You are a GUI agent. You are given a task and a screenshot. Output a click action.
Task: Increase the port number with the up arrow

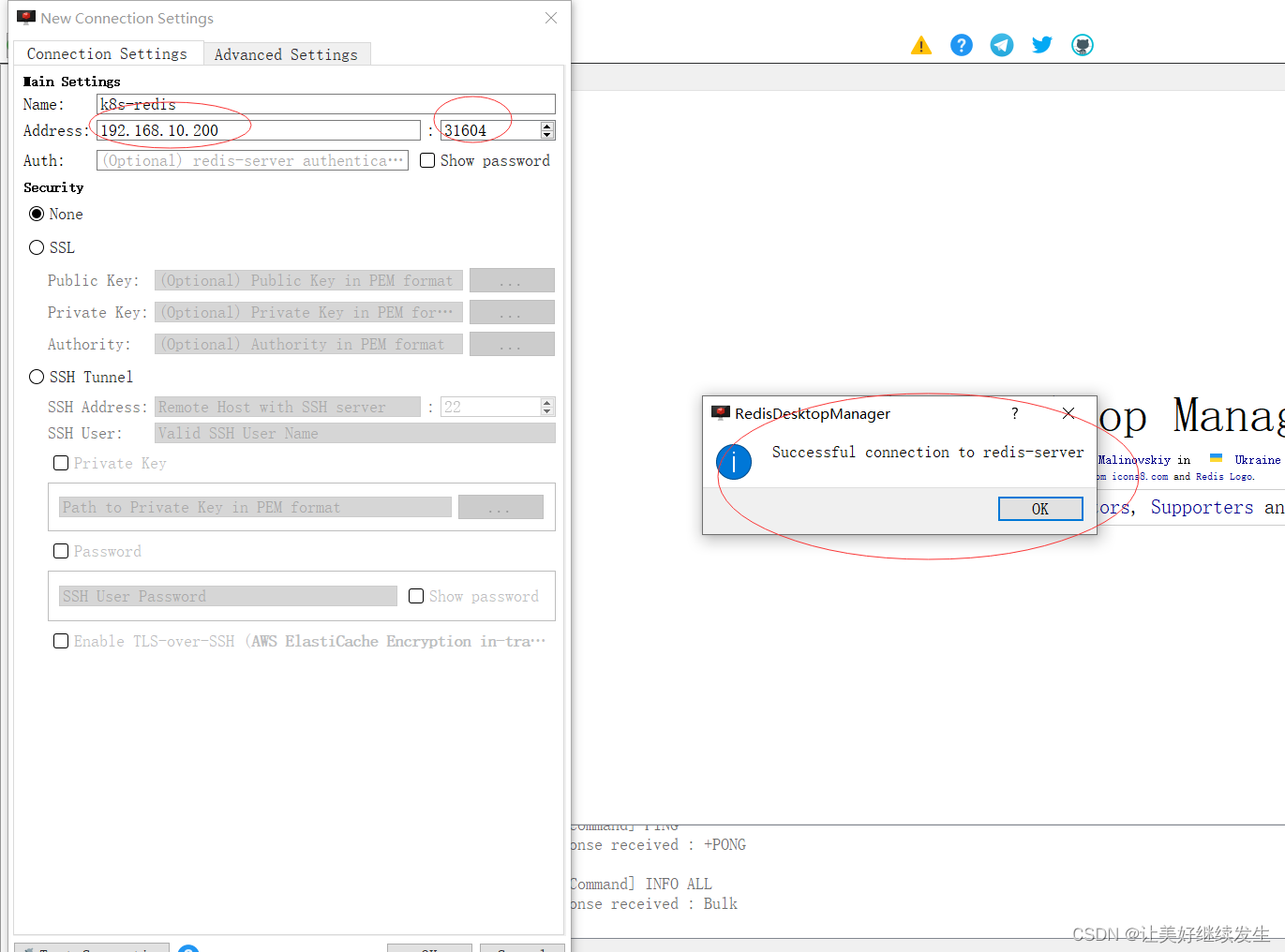click(x=547, y=126)
